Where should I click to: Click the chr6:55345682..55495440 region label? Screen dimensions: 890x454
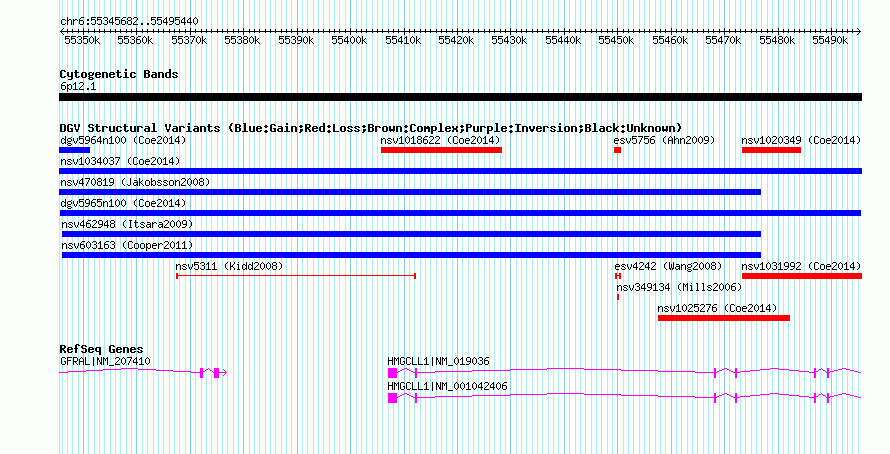(129, 22)
